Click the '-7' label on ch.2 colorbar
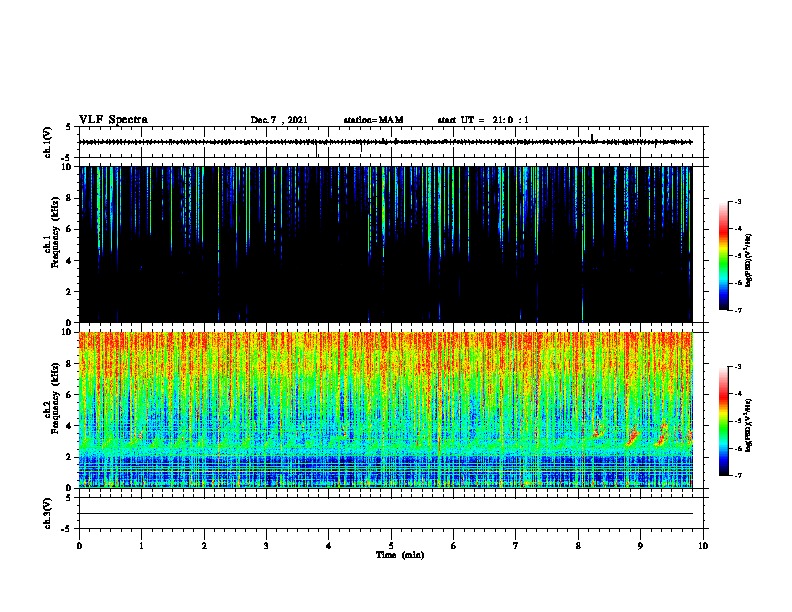Image resolution: width=792 pixels, height=612 pixels. tap(738, 476)
